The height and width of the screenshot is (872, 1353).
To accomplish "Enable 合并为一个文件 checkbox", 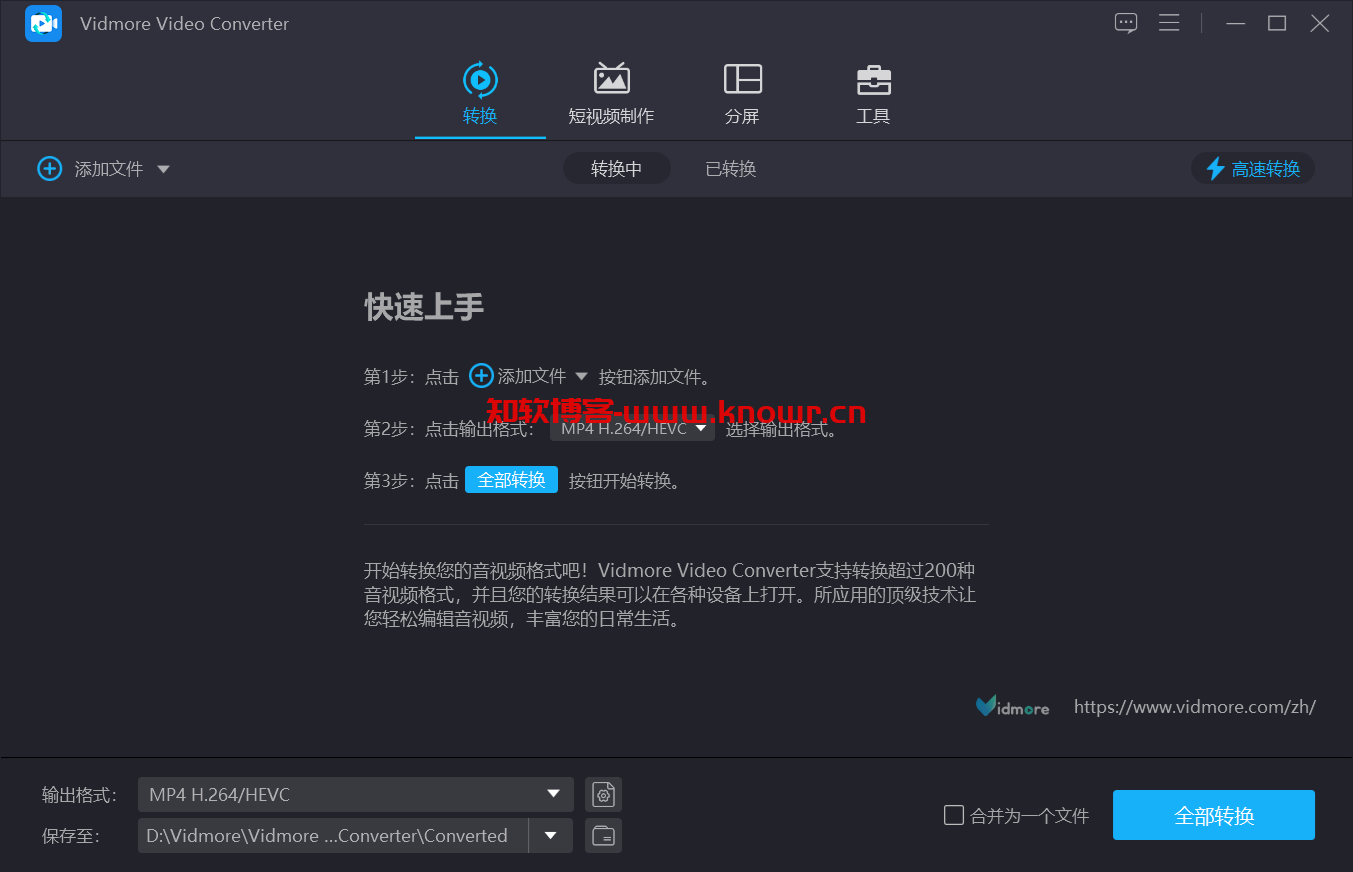I will tap(954, 815).
